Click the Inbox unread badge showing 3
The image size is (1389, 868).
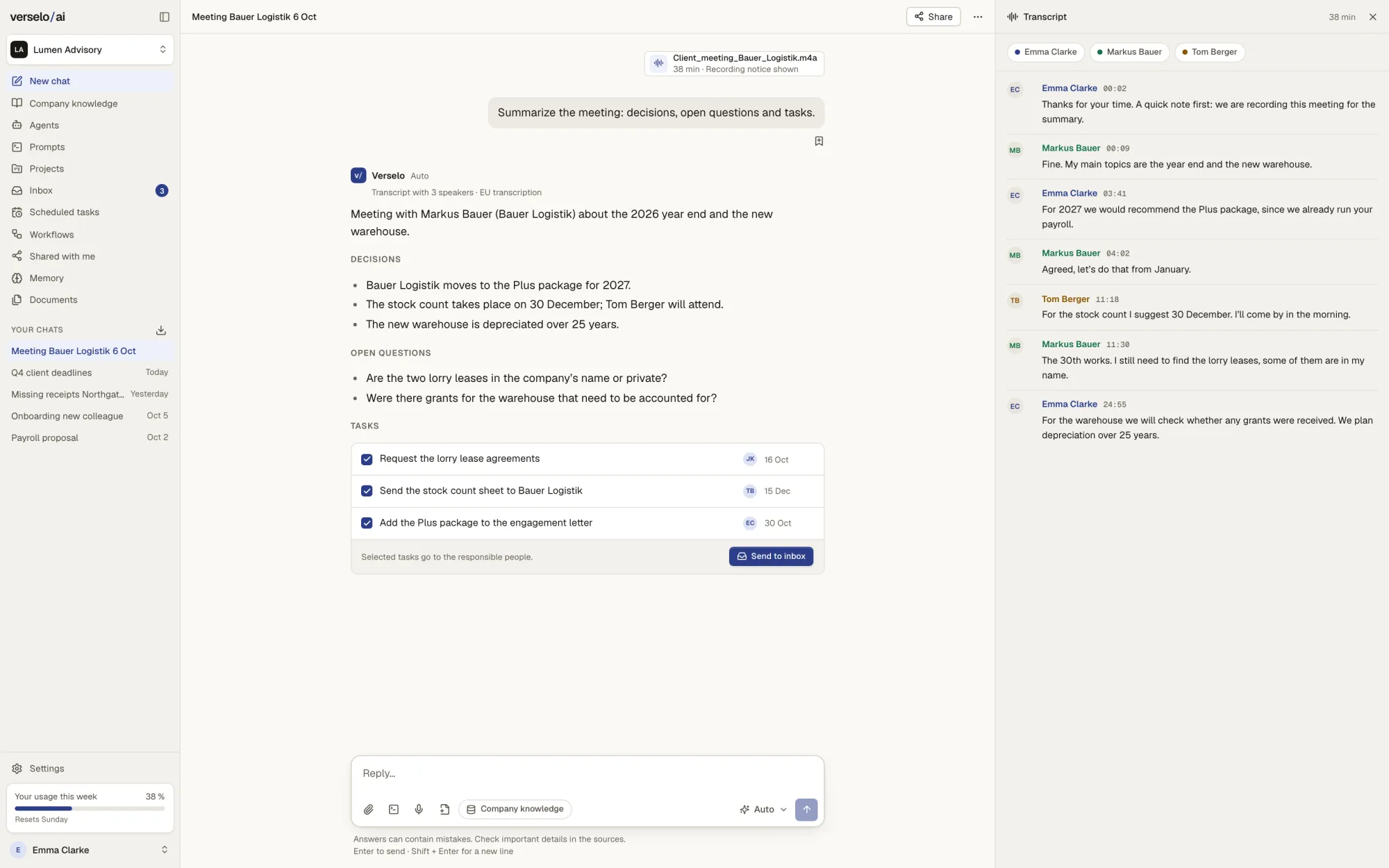pos(162,190)
